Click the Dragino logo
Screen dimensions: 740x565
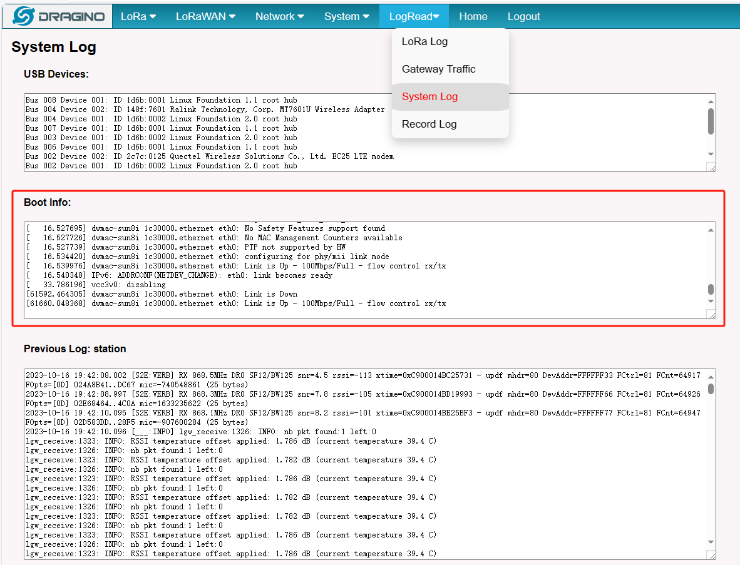pos(58,16)
